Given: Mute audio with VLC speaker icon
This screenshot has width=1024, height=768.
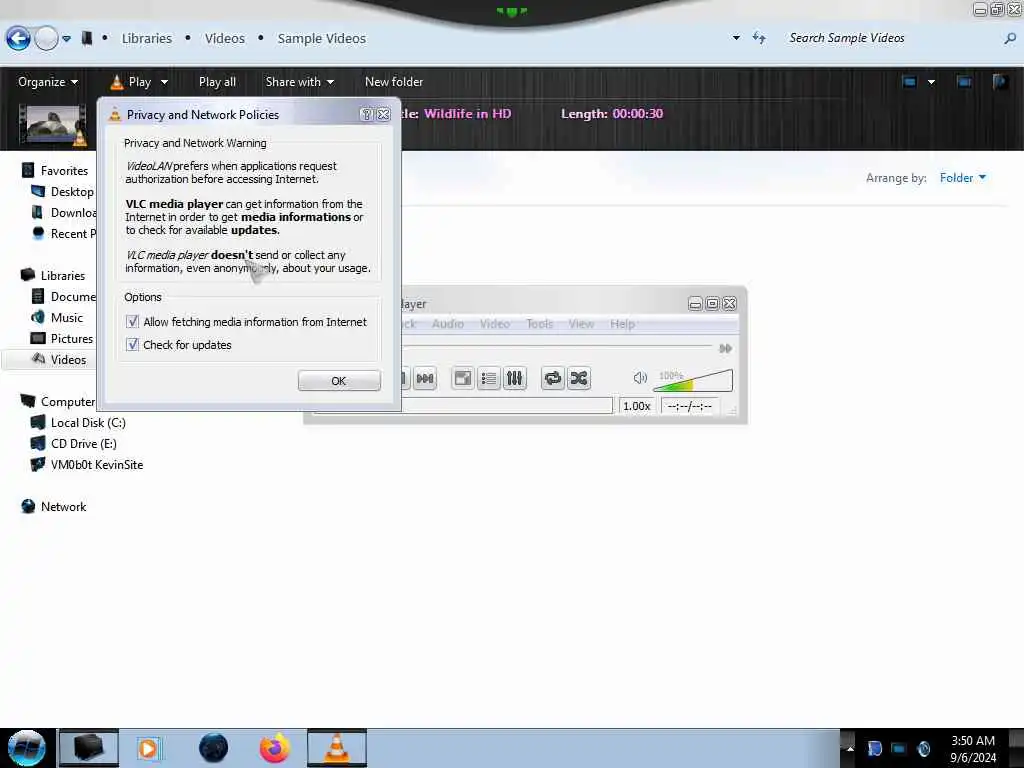Looking at the screenshot, I should tap(640, 377).
